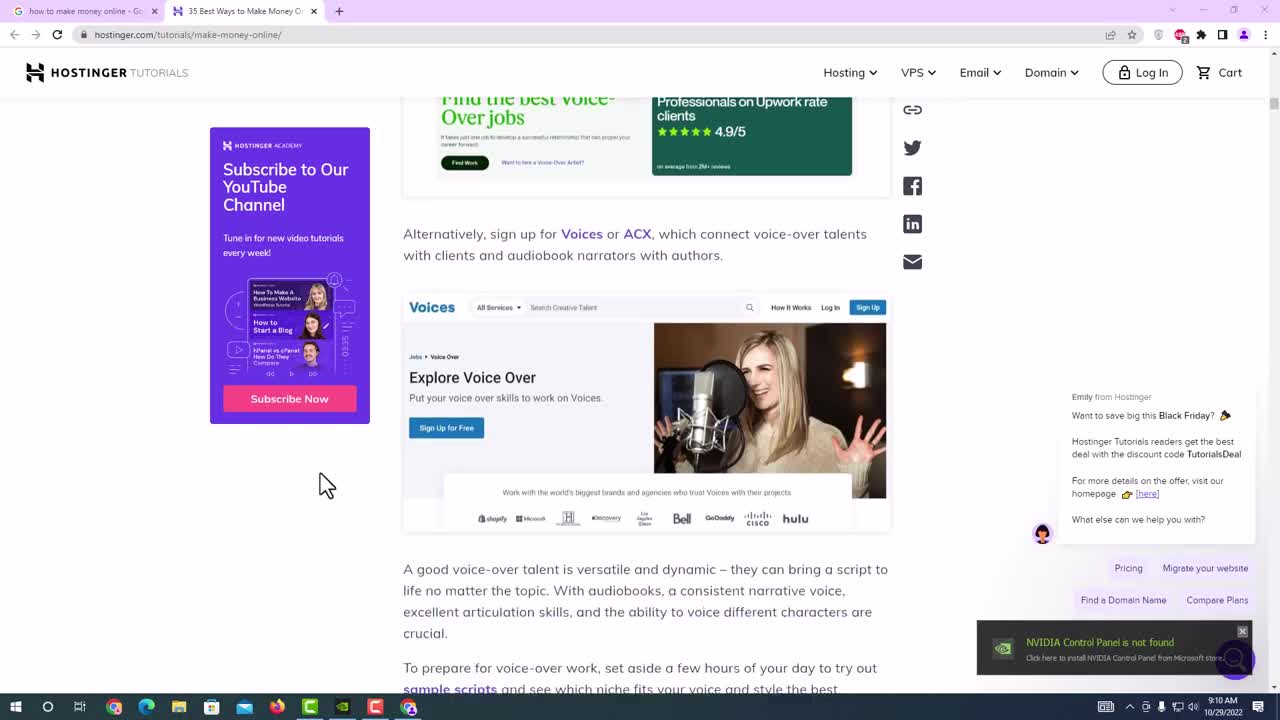Image resolution: width=1280 pixels, height=720 pixels.
Task: Open the tab search chevron
Action: pyautogui.click(x=1173, y=10)
